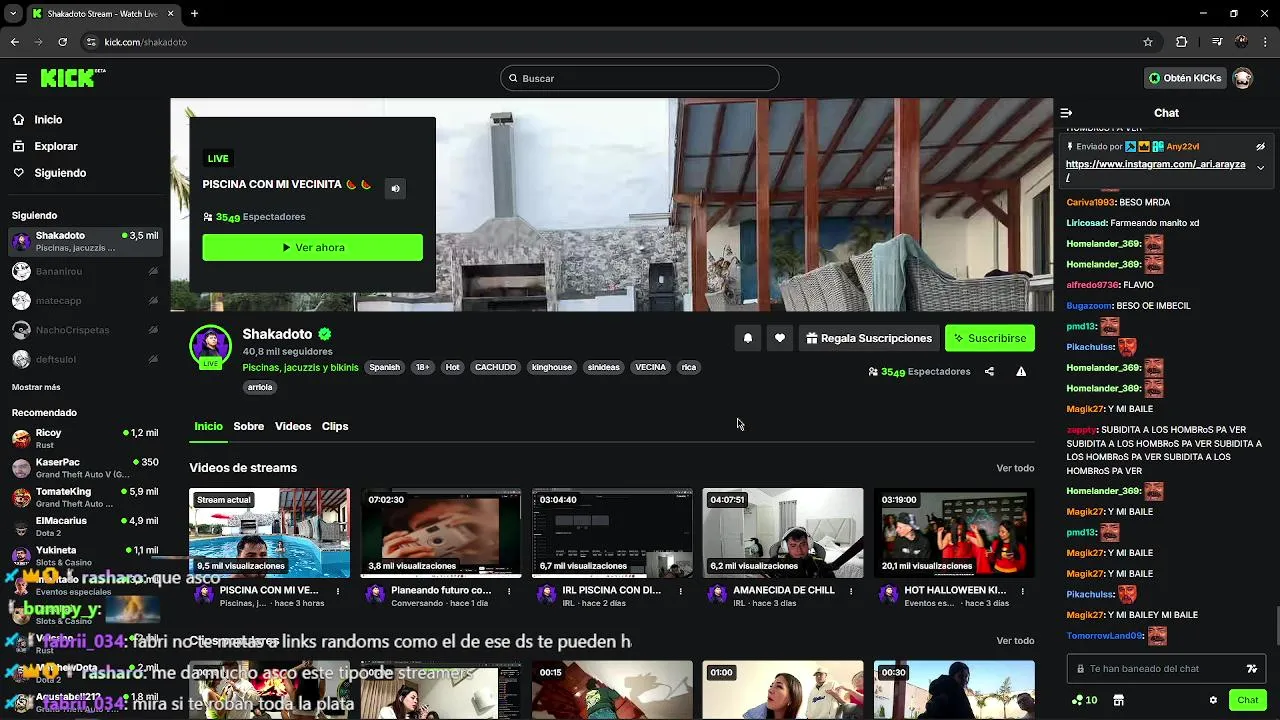The height and width of the screenshot is (720, 1280).
Task: Select the Shakadoto Stream browser tab
Action: 103,14
